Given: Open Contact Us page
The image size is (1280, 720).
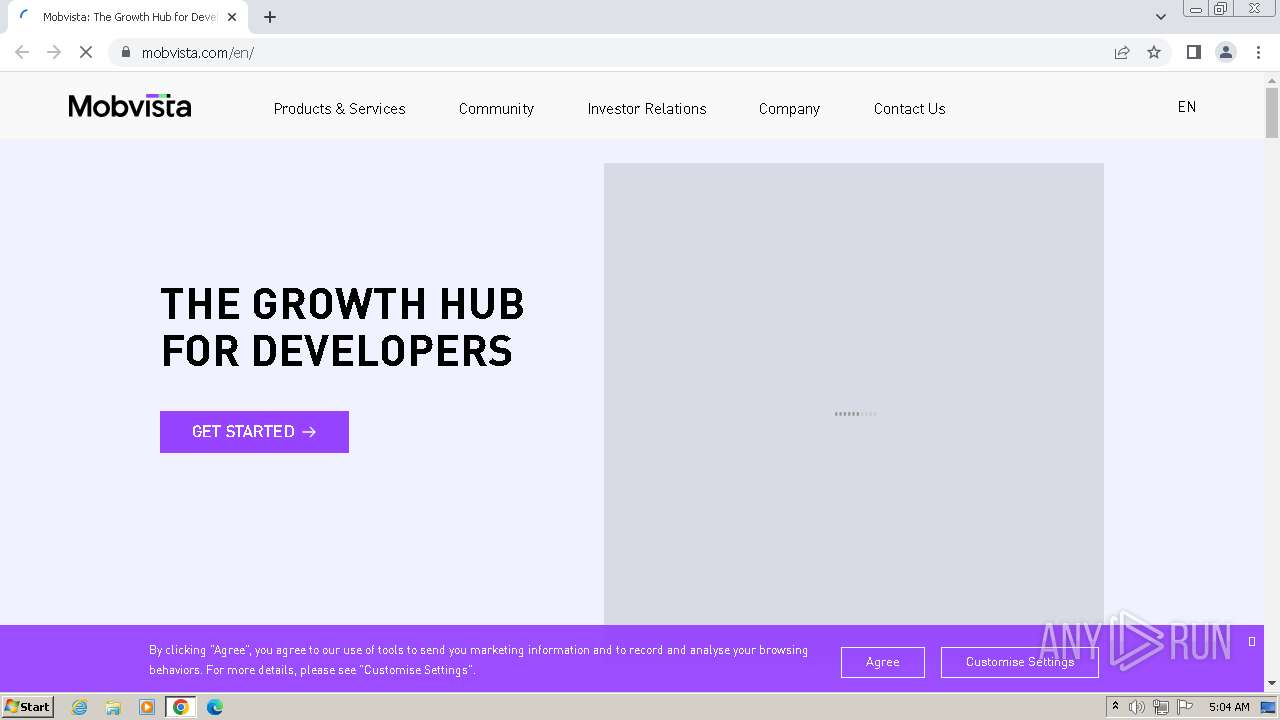Looking at the screenshot, I should point(910,108).
